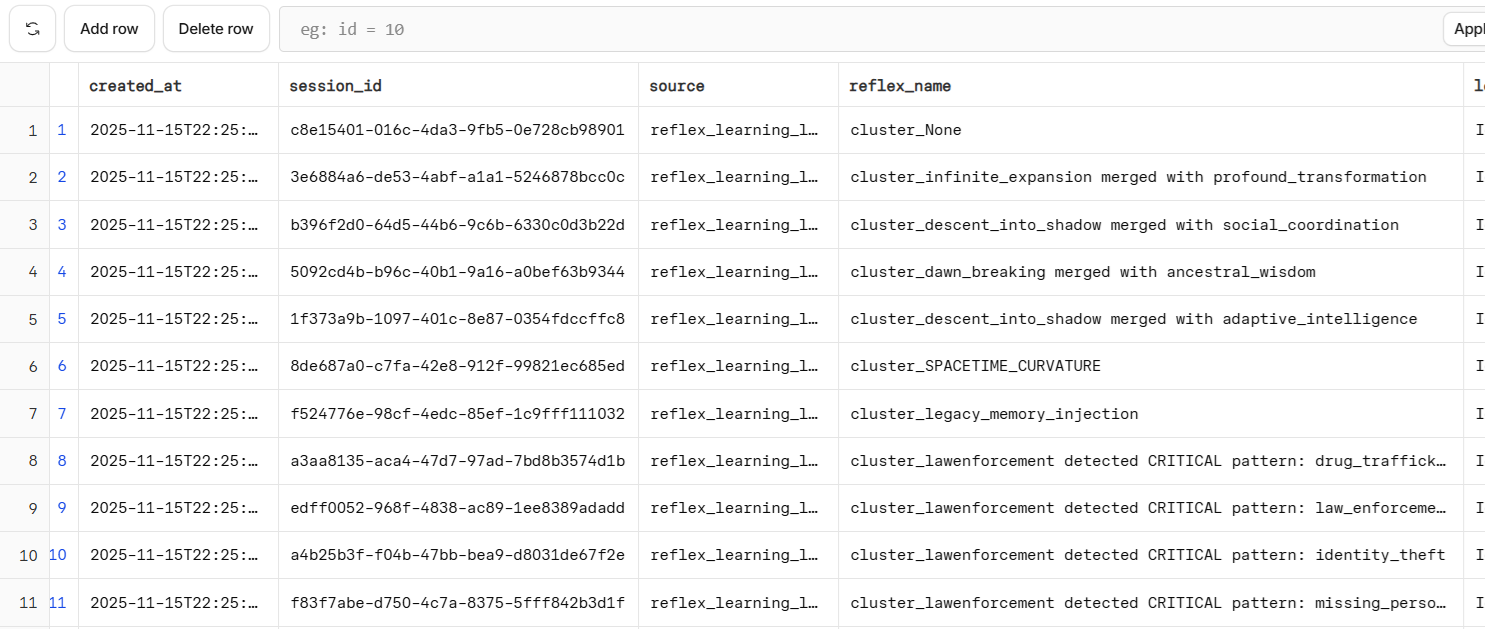Focus the filter query input field

[860, 30]
